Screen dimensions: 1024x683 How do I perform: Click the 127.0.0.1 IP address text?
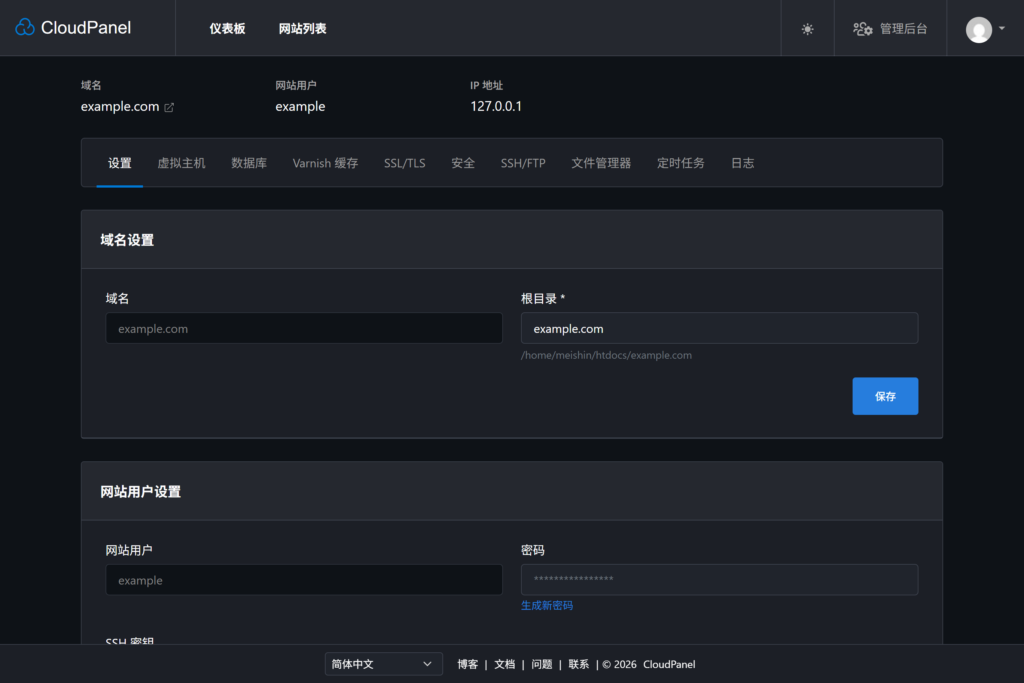[x=496, y=106]
